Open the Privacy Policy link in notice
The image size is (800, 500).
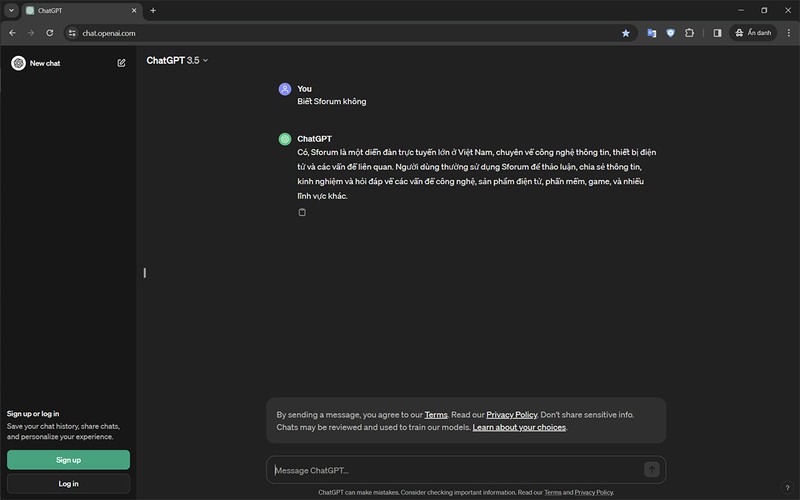point(512,415)
